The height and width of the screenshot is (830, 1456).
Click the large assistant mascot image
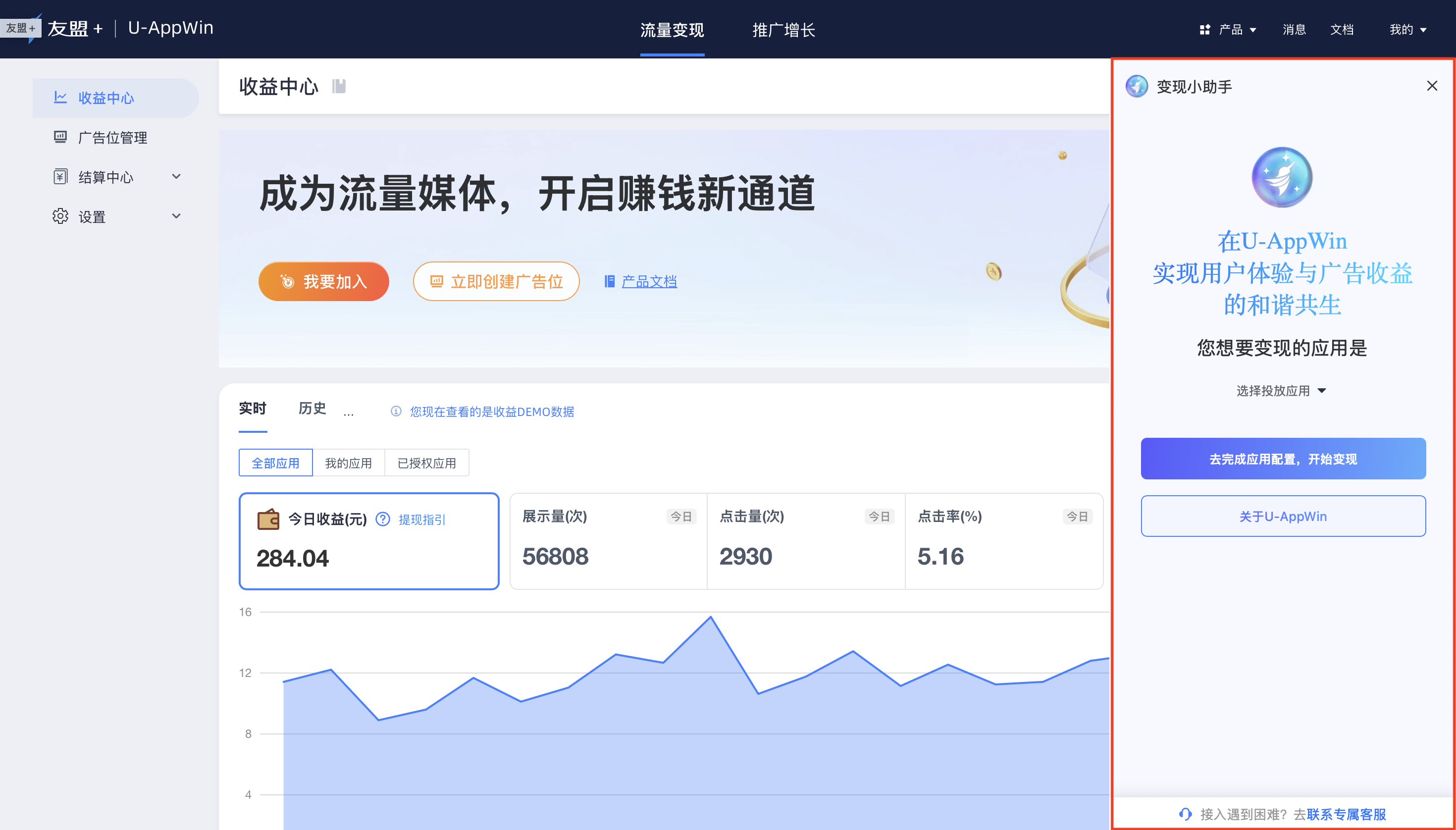coord(1282,177)
